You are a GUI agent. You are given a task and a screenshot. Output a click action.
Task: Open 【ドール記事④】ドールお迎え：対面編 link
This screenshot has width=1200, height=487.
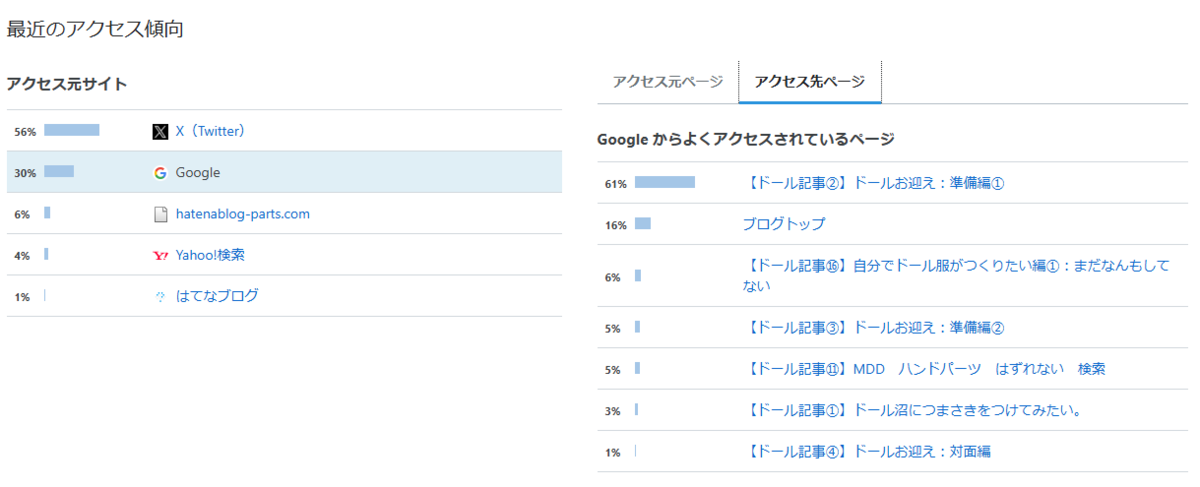(x=869, y=452)
